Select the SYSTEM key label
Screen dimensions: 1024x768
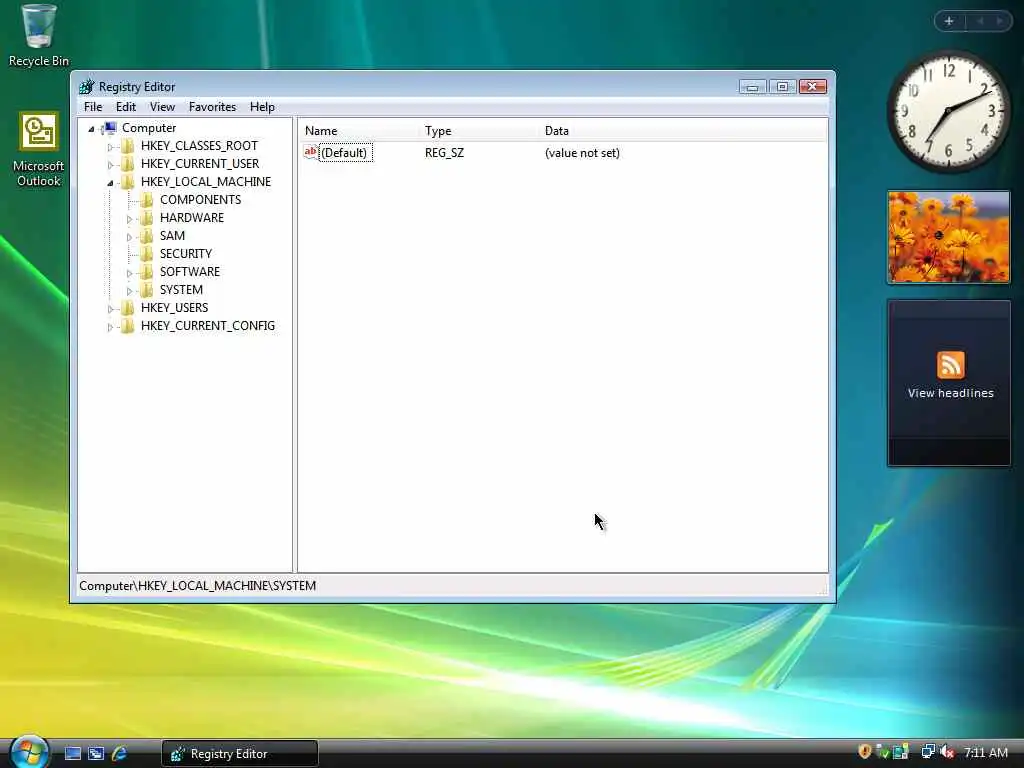181,289
